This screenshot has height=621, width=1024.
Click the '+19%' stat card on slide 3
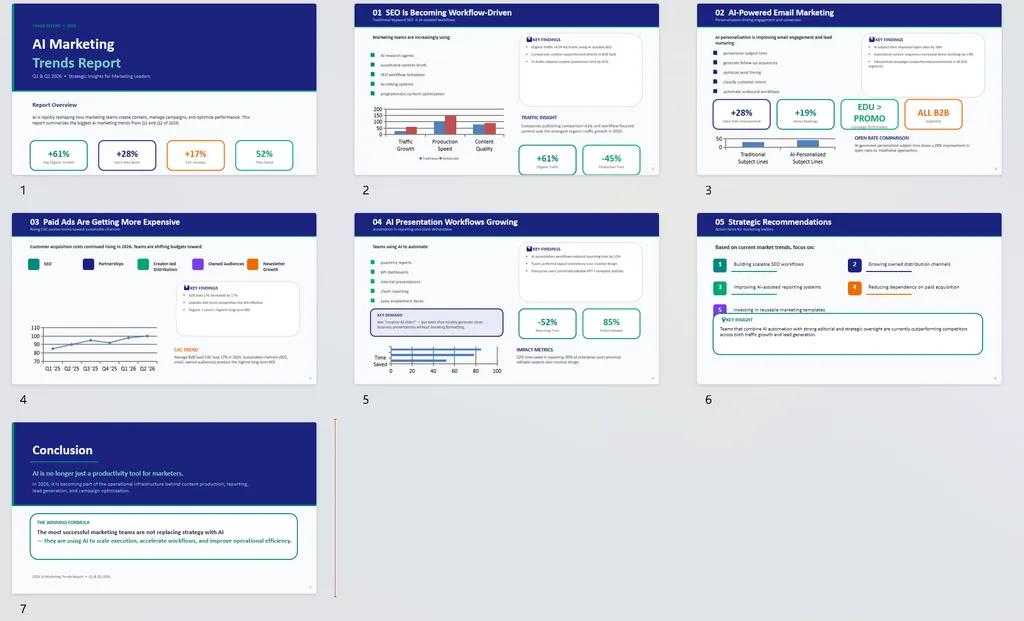click(805, 114)
